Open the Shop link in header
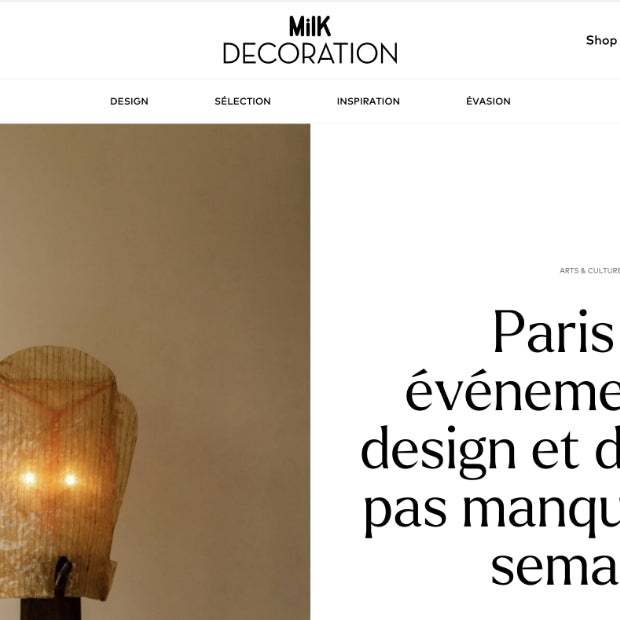Image resolution: width=620 pixels, height=620 pixels. tap(602, 40)
